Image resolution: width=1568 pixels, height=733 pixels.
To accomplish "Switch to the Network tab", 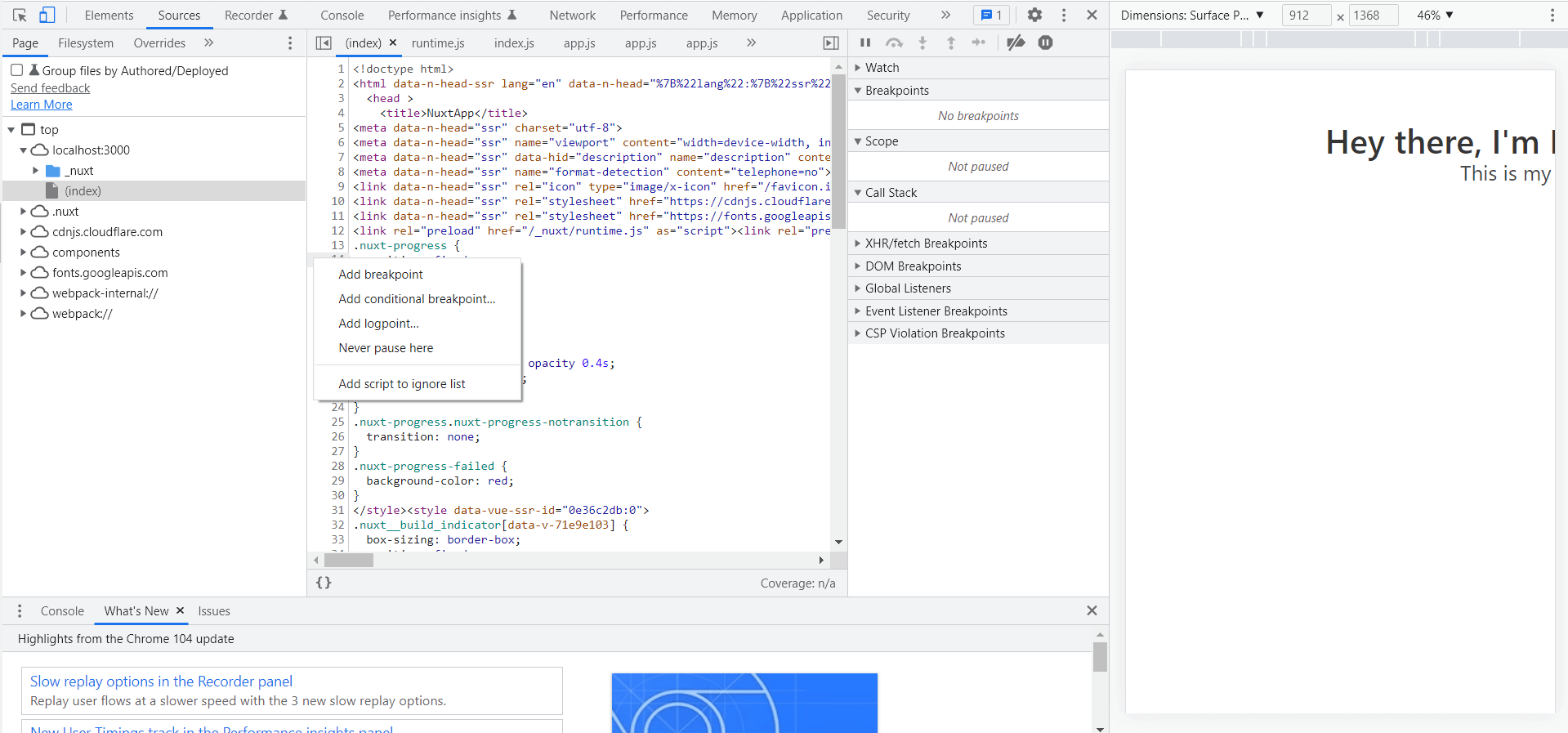I will 572,15.
